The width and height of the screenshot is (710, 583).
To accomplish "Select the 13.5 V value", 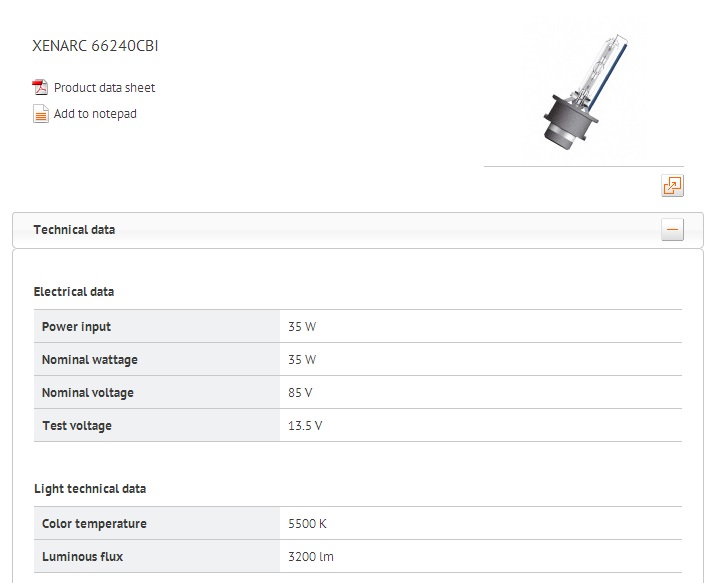I will pyautogui.click(x=305, y=425).
